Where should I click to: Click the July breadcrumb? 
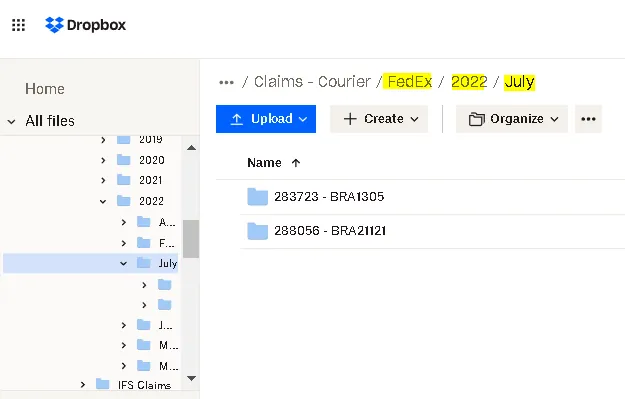(519, 83)
